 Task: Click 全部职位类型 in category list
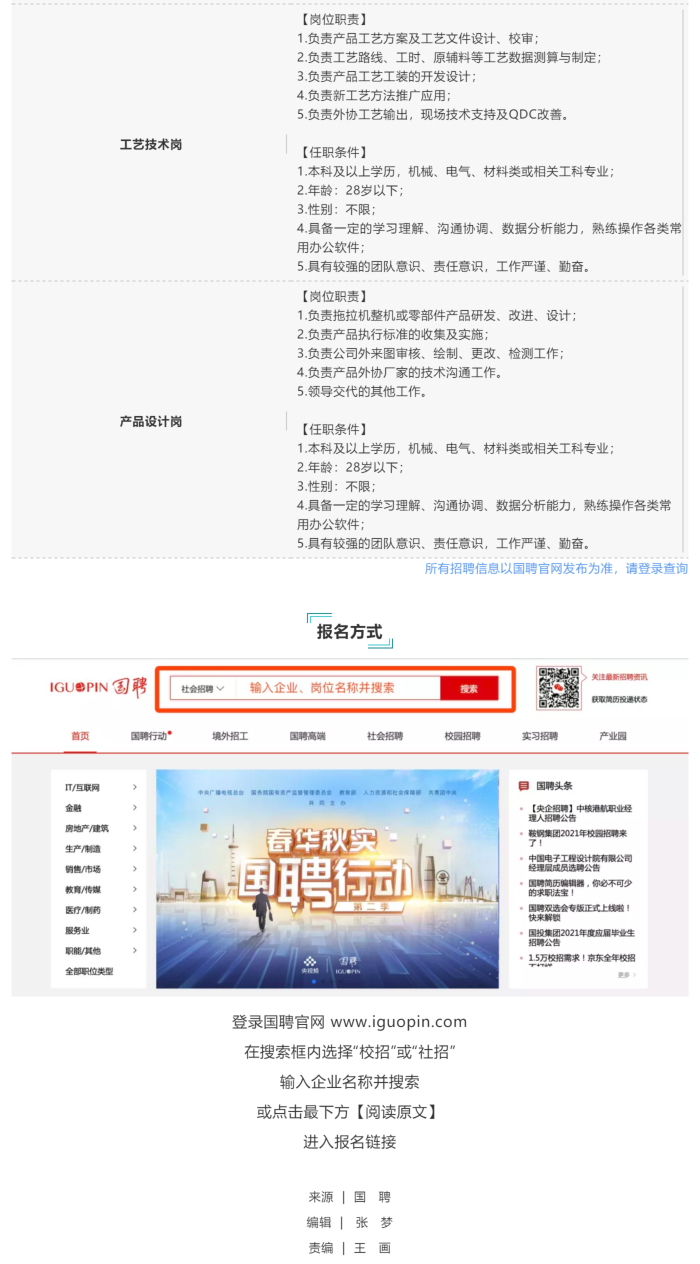[x=89, y=971]
